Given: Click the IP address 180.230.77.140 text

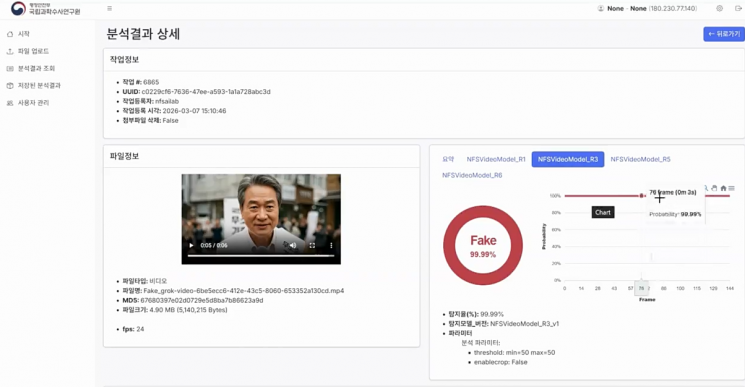Looking at the screenshot, I should pyautogui.click(x=673, y=9).
